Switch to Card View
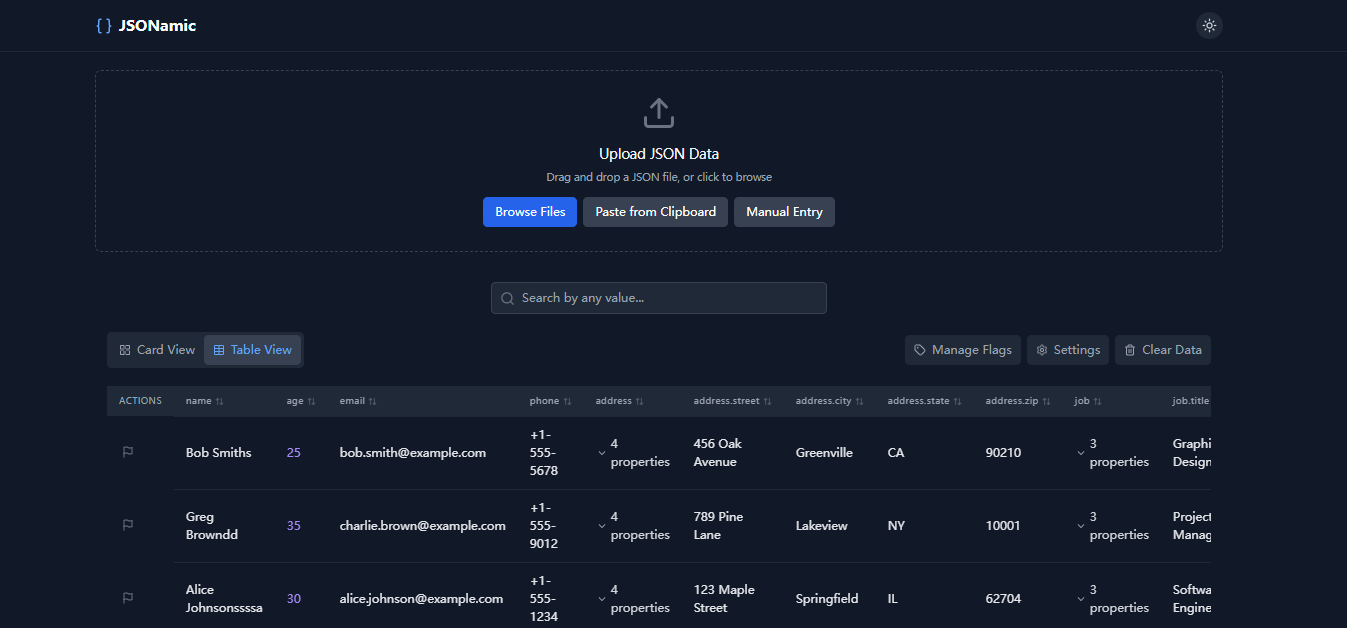This screenshot has height=628, width=1347. pos(156,349)
